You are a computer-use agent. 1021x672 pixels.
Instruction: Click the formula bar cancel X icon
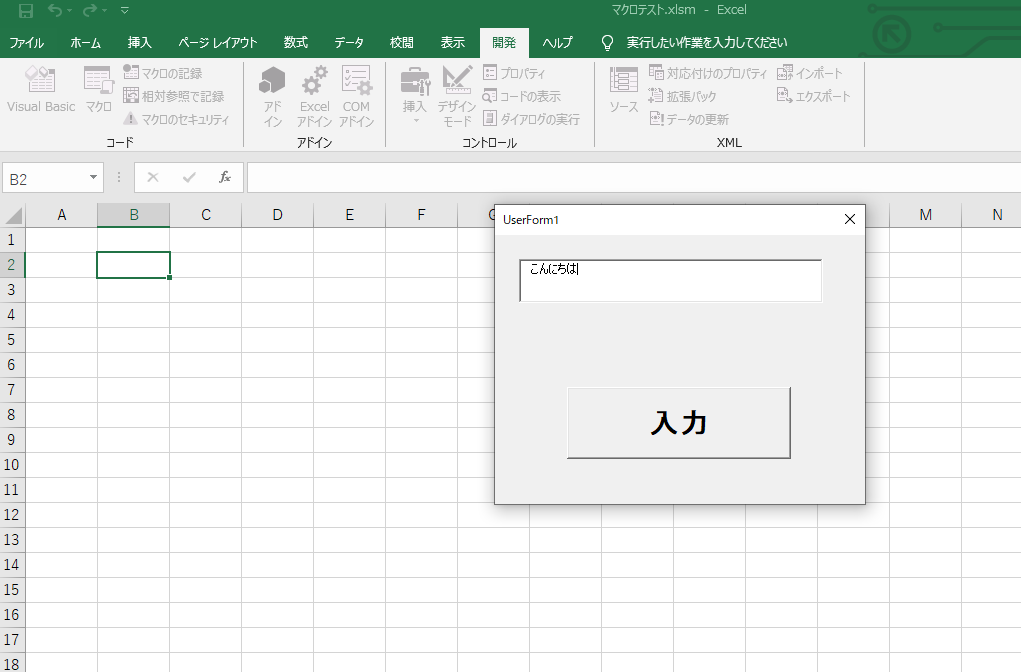click(x=153, y=177)
